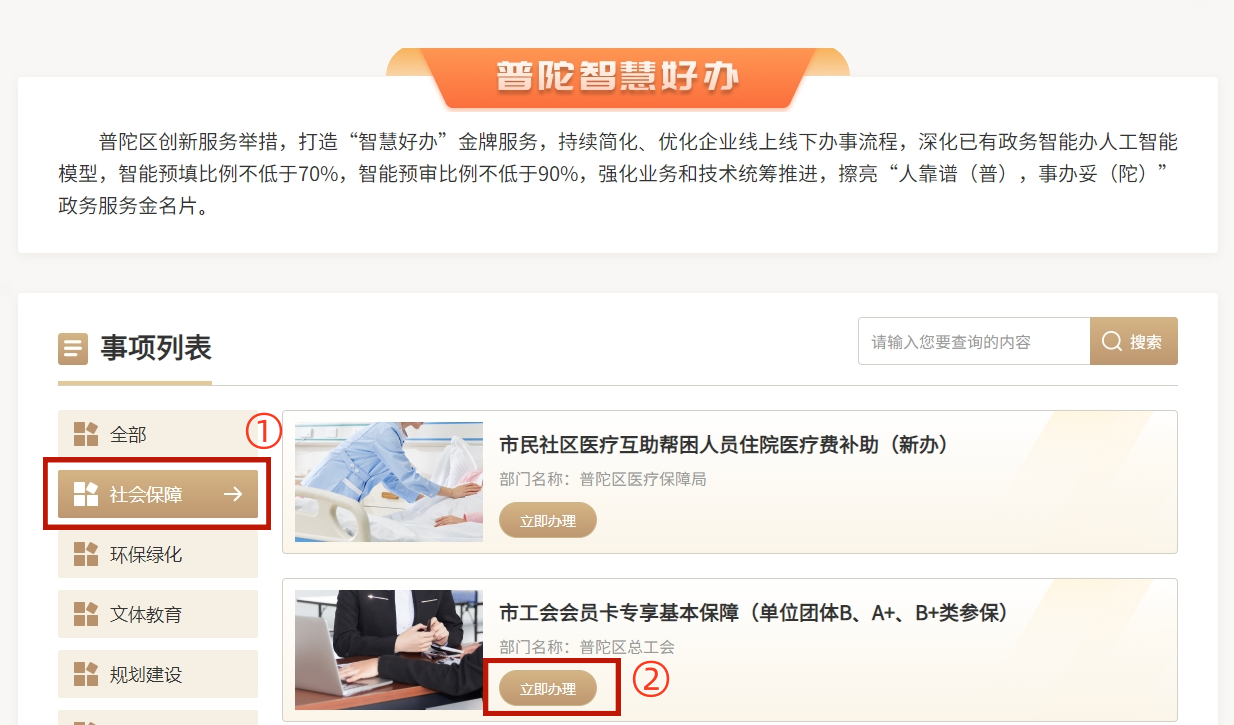Viewport: 1234px width, 725px height.
Task: Click the arrow on 社会保障 item
Action: [233, 494]
